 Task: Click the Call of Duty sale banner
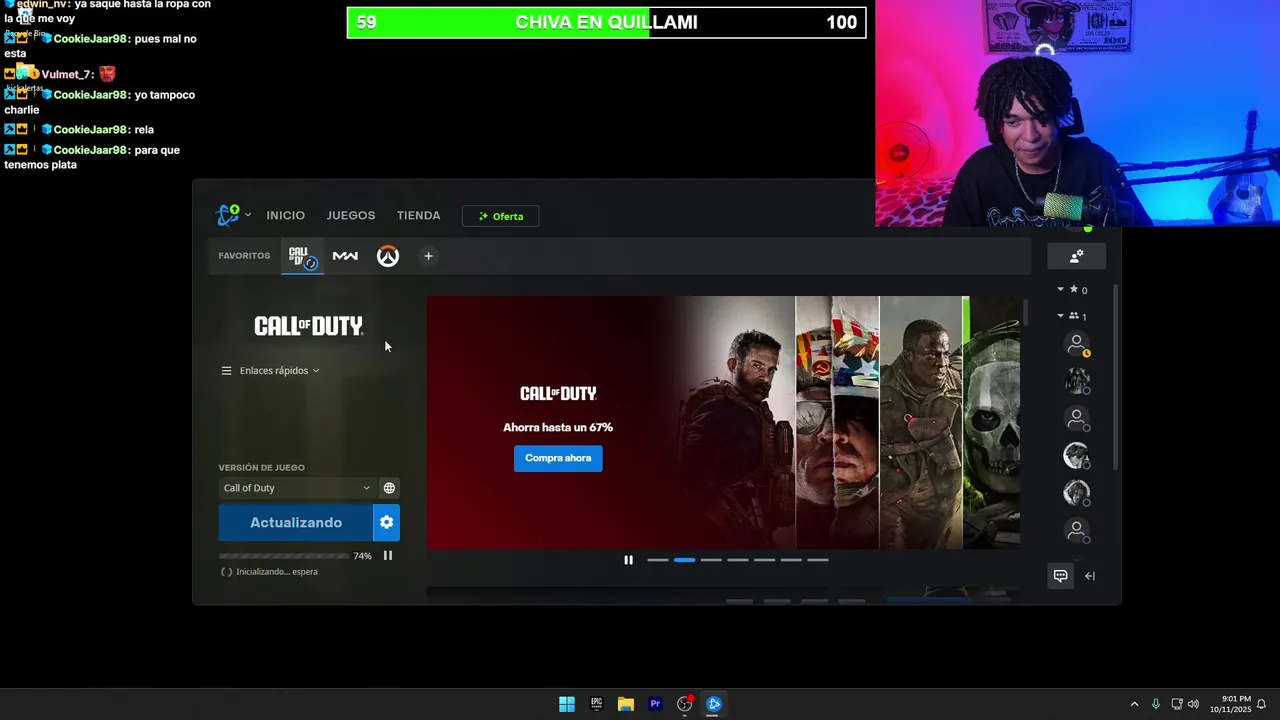[x=723, y=422]
